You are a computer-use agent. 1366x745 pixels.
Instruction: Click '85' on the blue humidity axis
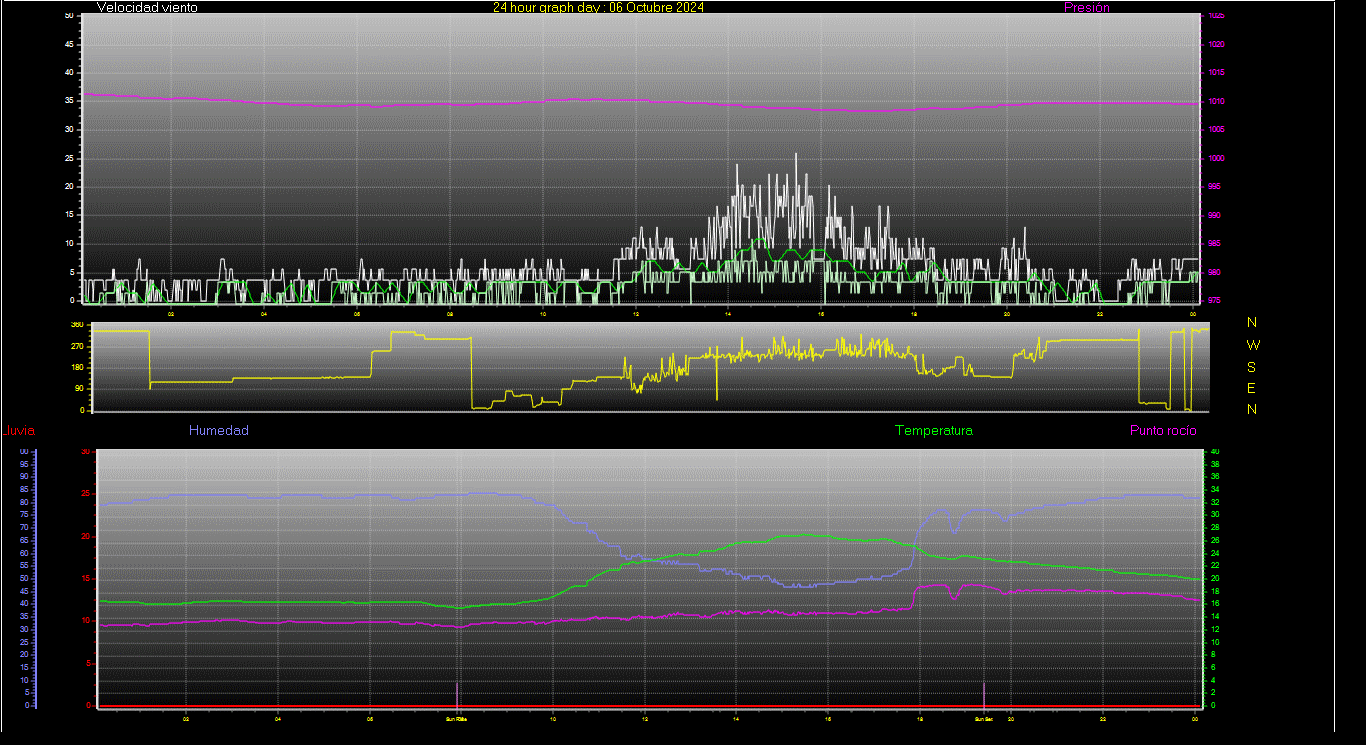[24, 490]
